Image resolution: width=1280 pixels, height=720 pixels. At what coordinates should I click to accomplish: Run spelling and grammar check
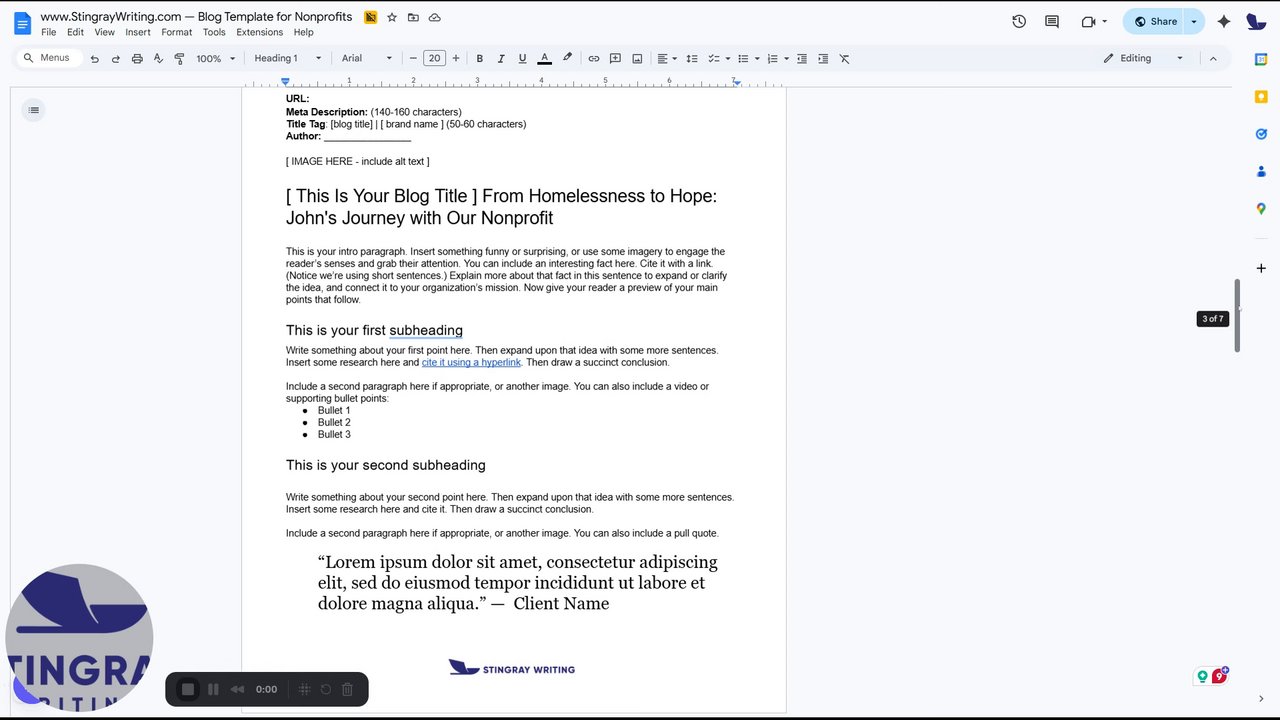pyautogui.click(x=158, y=59)
